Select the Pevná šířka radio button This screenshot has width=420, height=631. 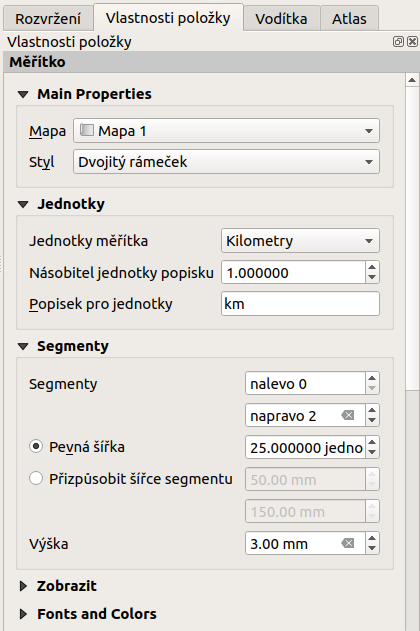coord(36,447)
